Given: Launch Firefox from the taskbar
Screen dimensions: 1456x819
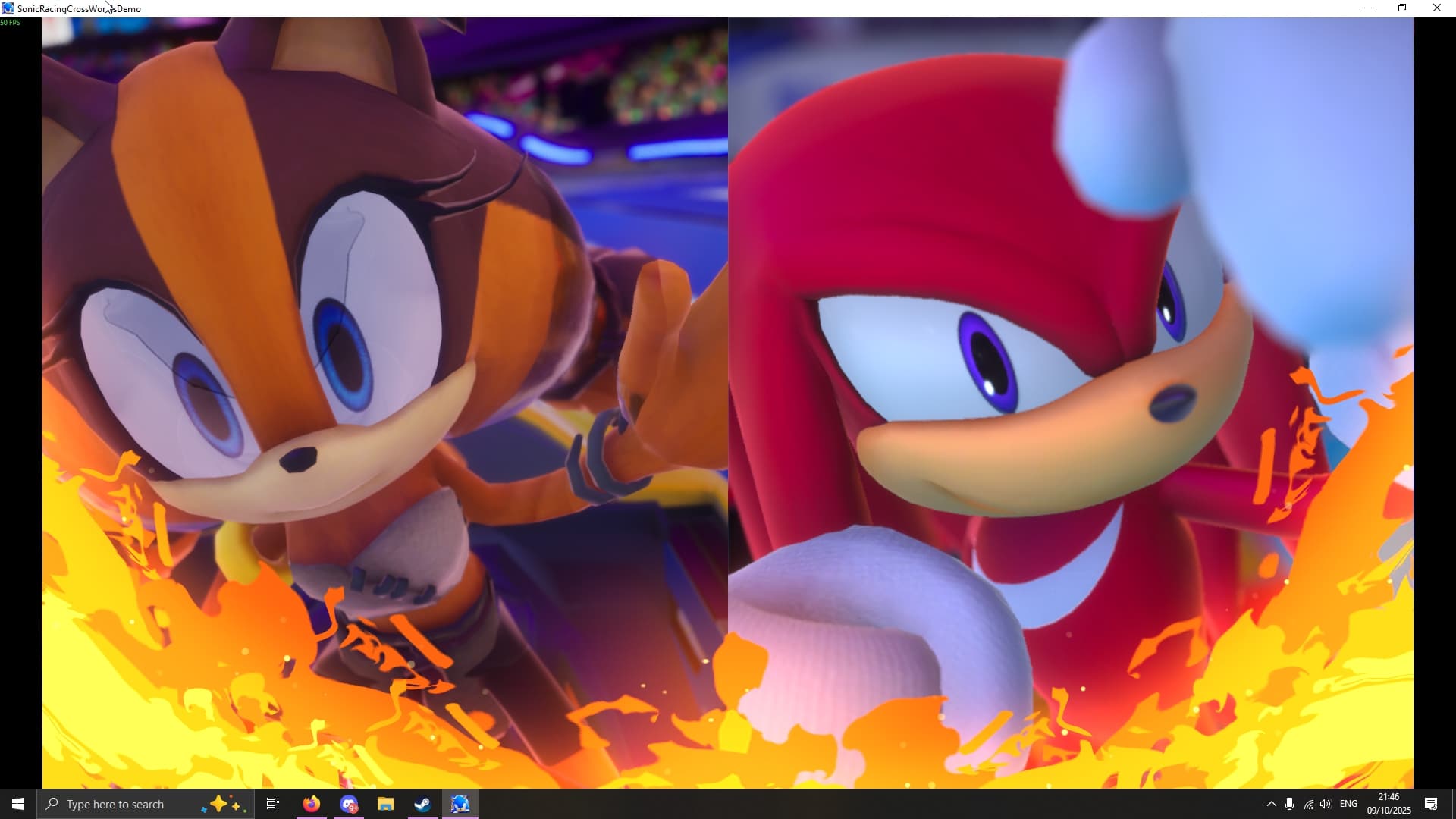Looking at the screenshot, I should tap(311, 804).
